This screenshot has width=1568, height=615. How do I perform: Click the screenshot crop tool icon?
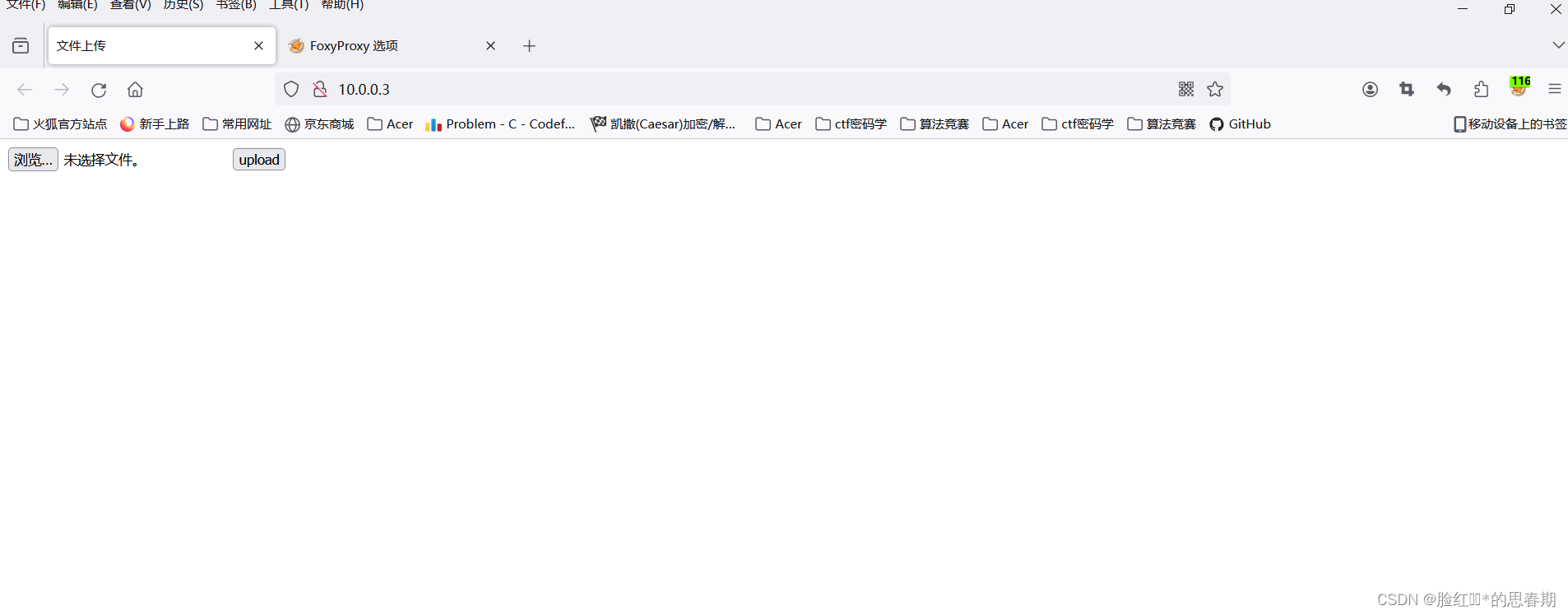coord(1407,90)
